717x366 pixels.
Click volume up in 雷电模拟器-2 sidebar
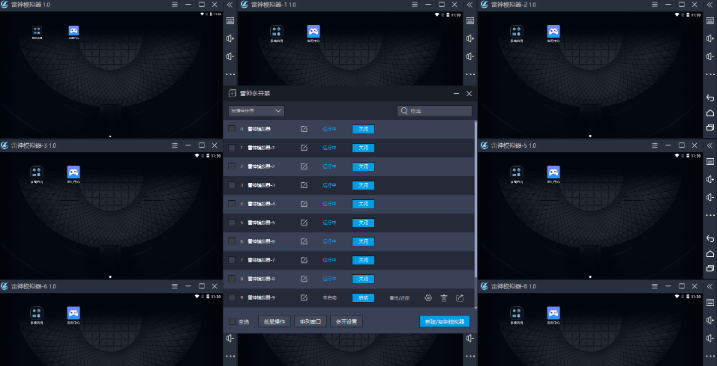pyautogui.click(x=710, y=38)
